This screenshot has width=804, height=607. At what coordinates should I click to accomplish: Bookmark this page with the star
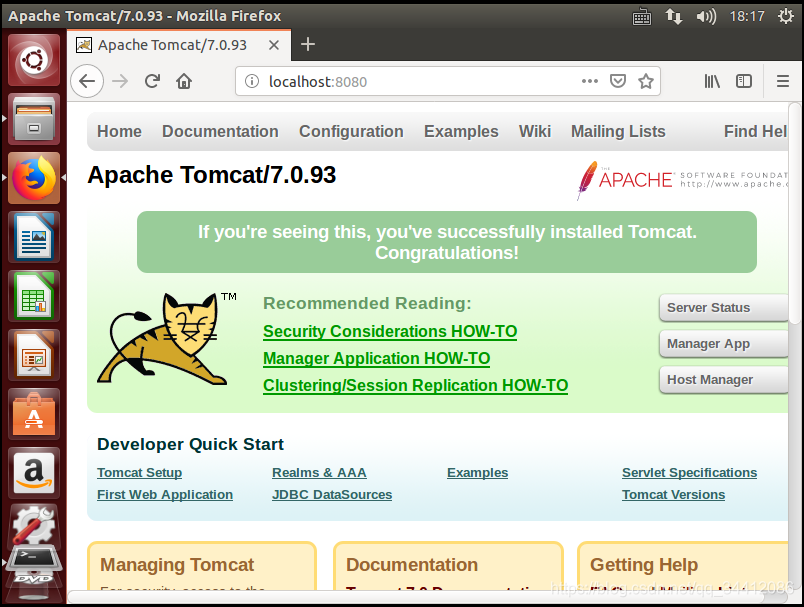tap(646, 81)
